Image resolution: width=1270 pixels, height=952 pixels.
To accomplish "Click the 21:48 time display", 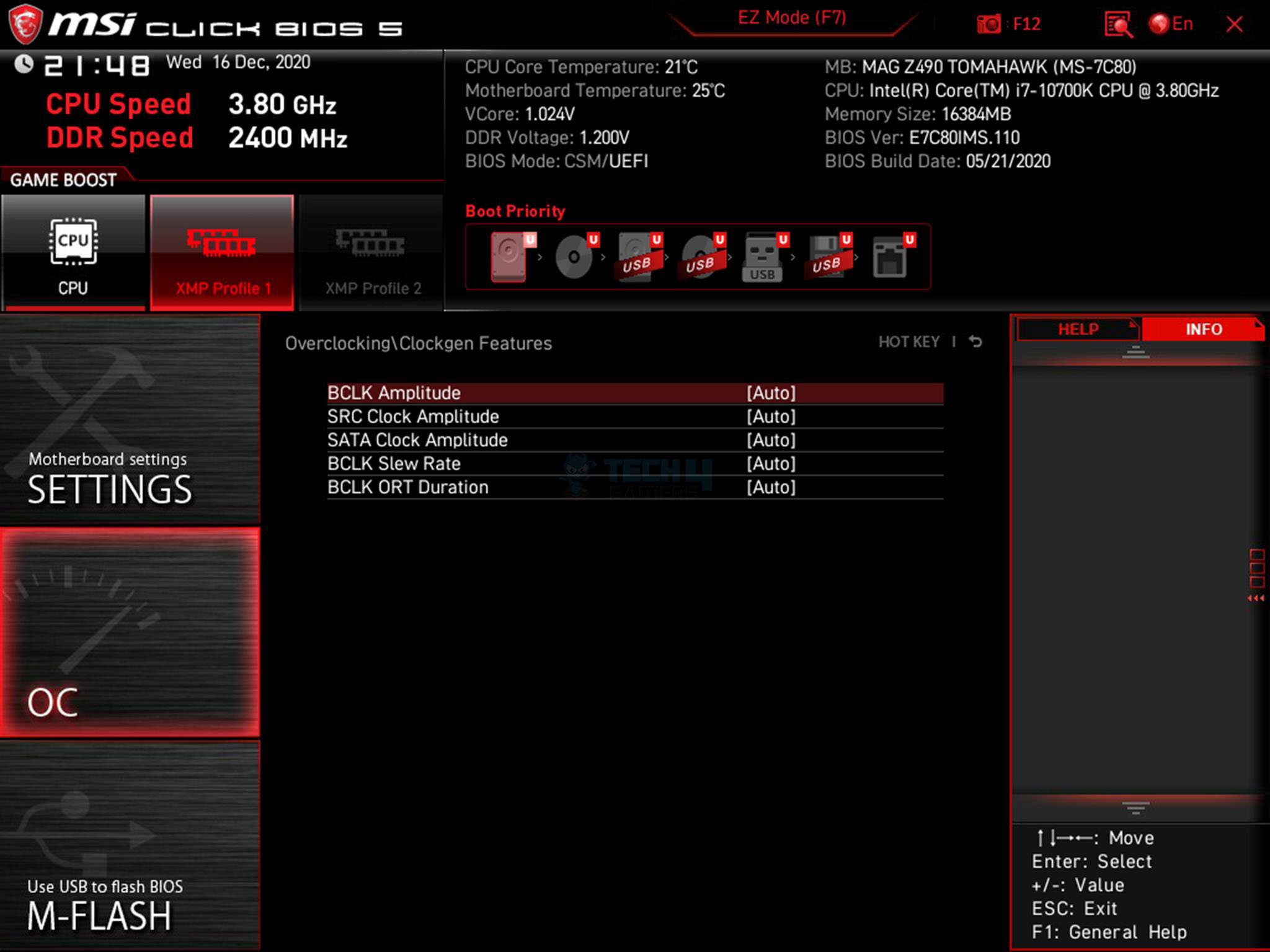I will pos(97,66).
